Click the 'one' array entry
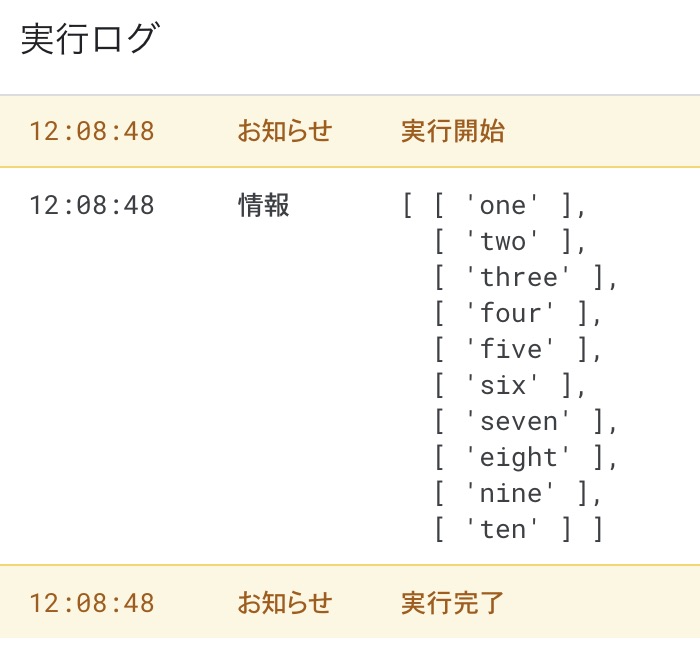This screenshot has height=662, width=700. point(503,206)
